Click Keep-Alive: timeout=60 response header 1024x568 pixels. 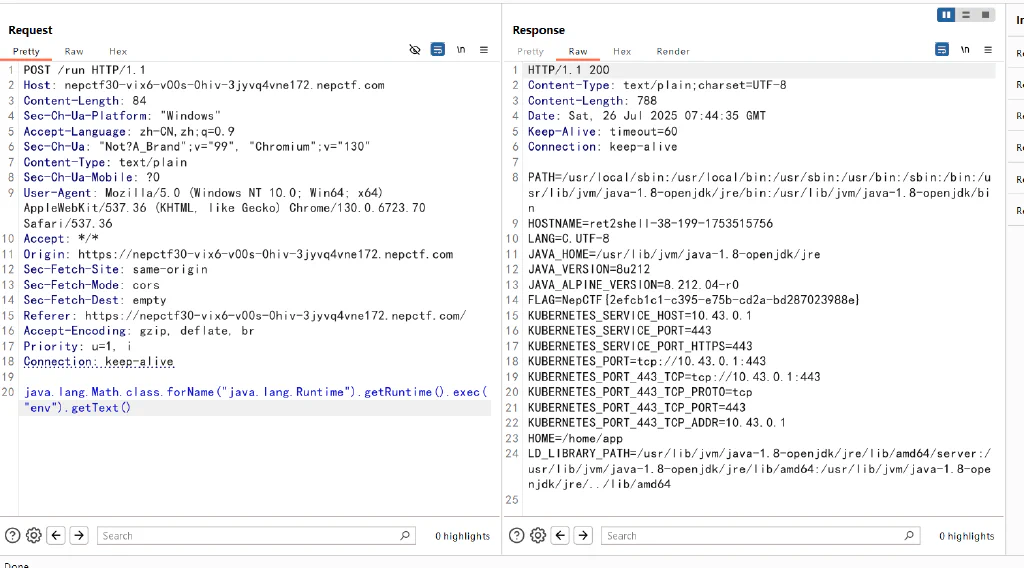pos(602,131)
